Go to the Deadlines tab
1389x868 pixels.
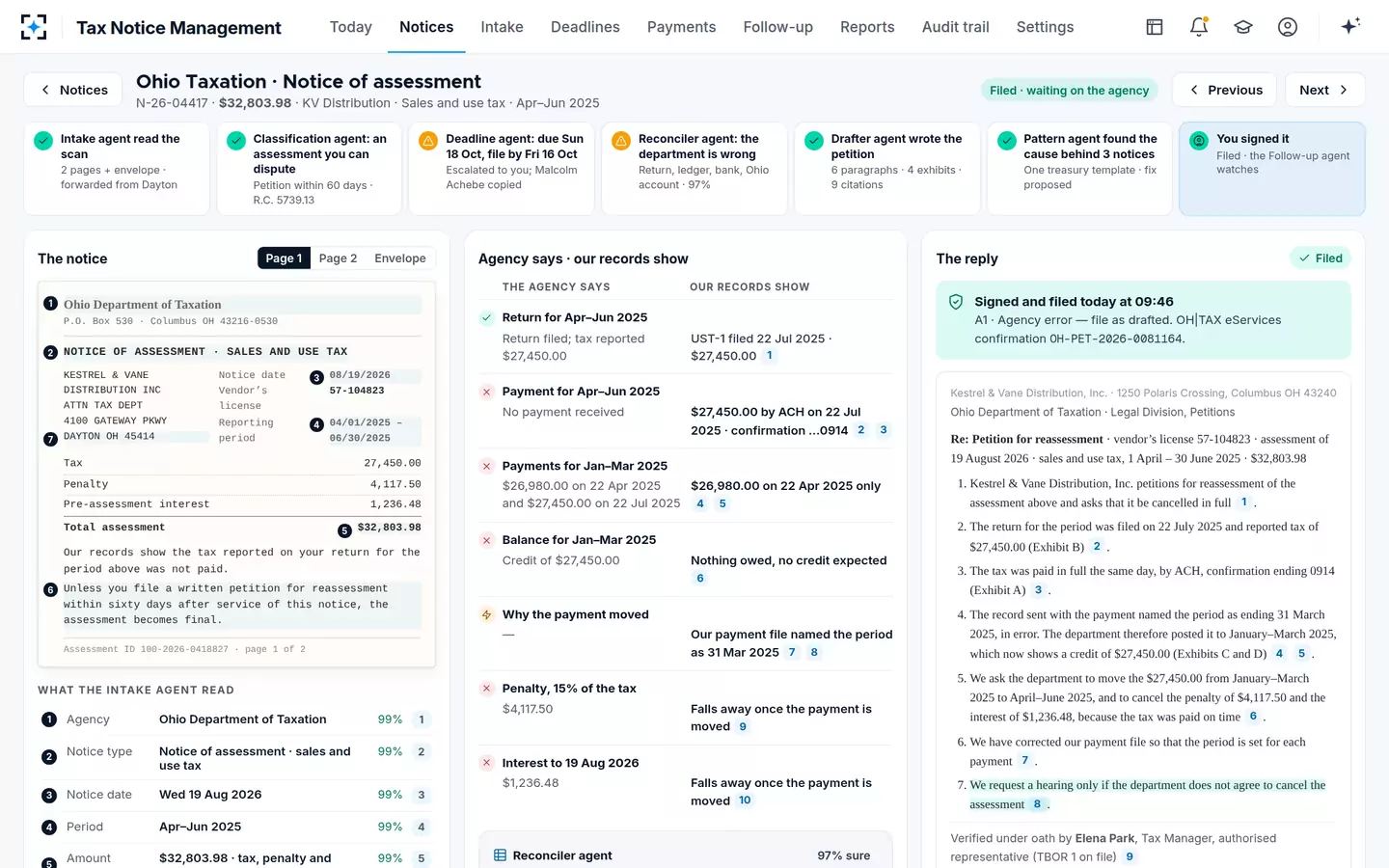(586, 27)
